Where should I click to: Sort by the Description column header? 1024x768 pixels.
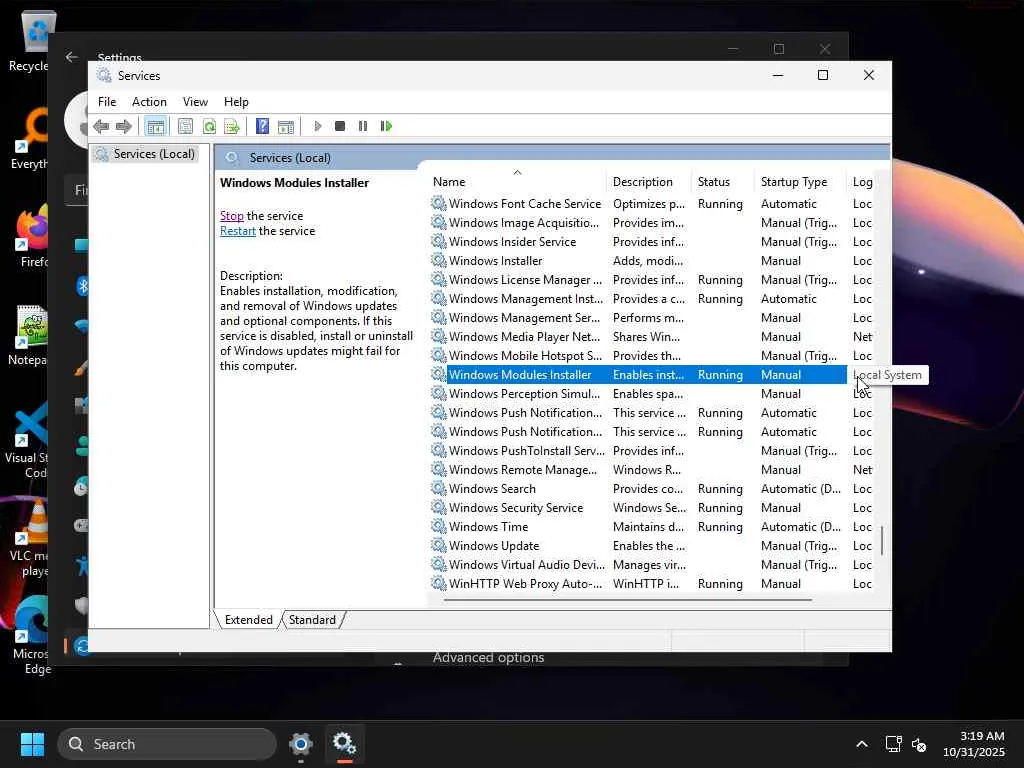click(648, 182)
